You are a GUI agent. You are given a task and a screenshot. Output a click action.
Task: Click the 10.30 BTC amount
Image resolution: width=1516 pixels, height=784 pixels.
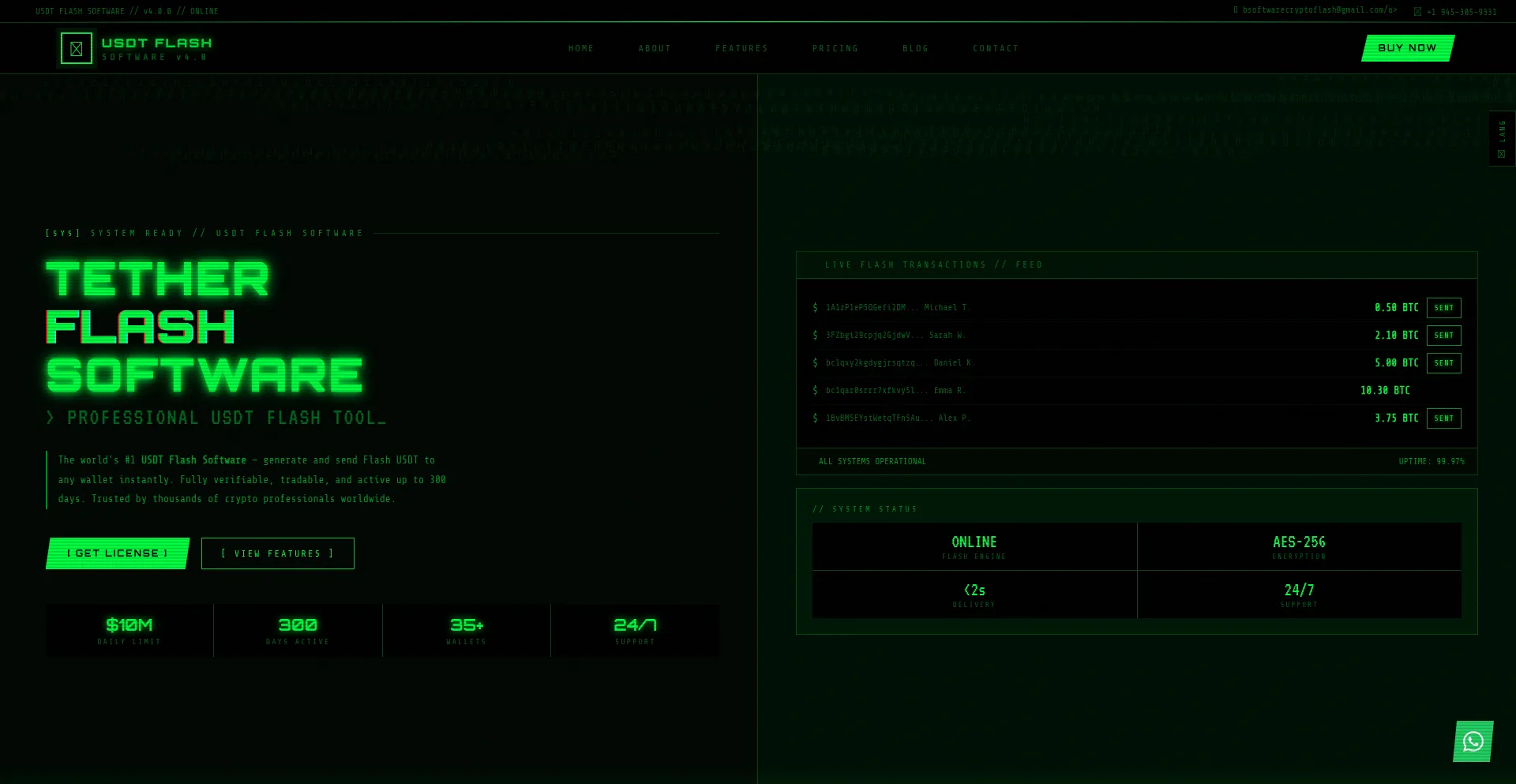pyautogui.click(x=1385, y=390)
